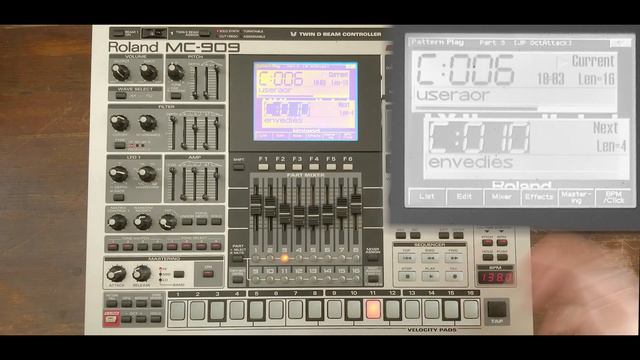Click the Mastering section ON button
The image size is (640, 360).
[208, 274]
